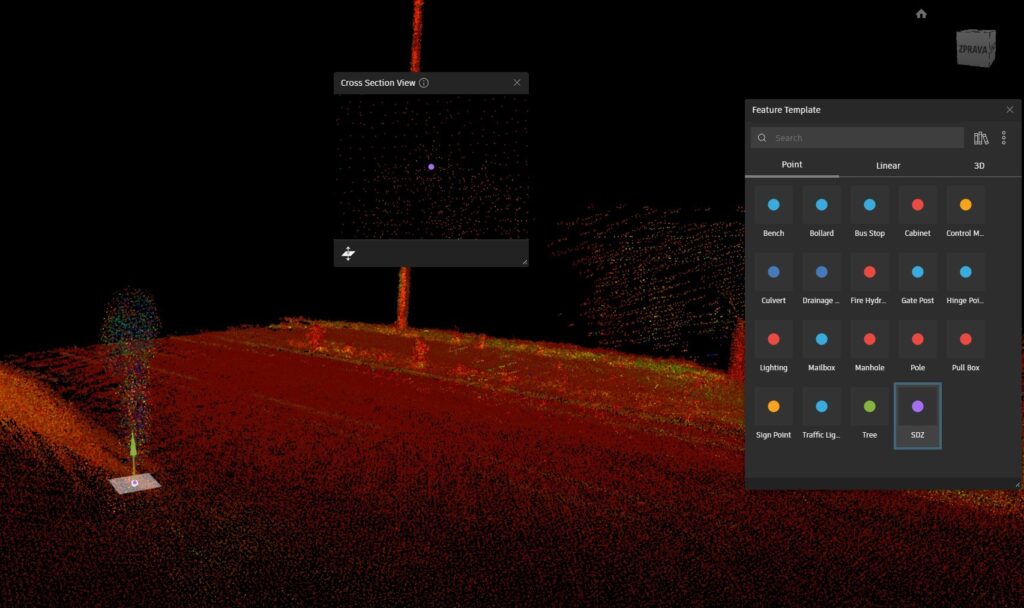Viewport: 1024px width, 608px height.
Task: Open Feature Template more options menu
Action: click(1004, 138)
